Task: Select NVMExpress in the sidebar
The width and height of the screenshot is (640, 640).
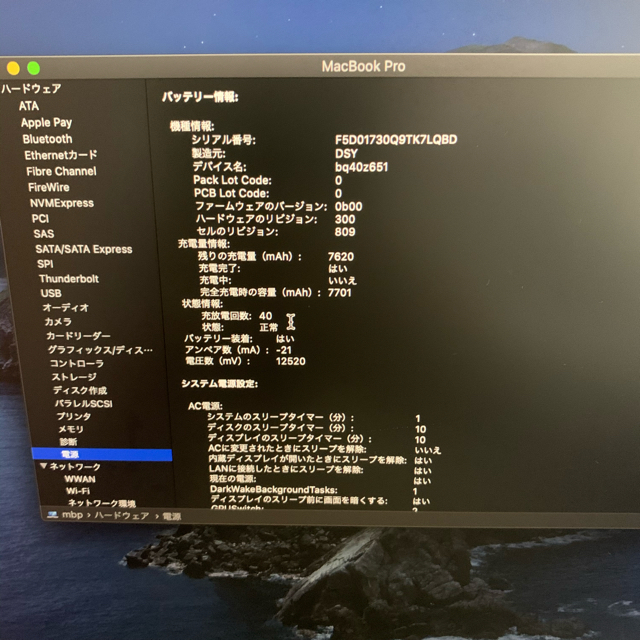Action: point(62,203)
